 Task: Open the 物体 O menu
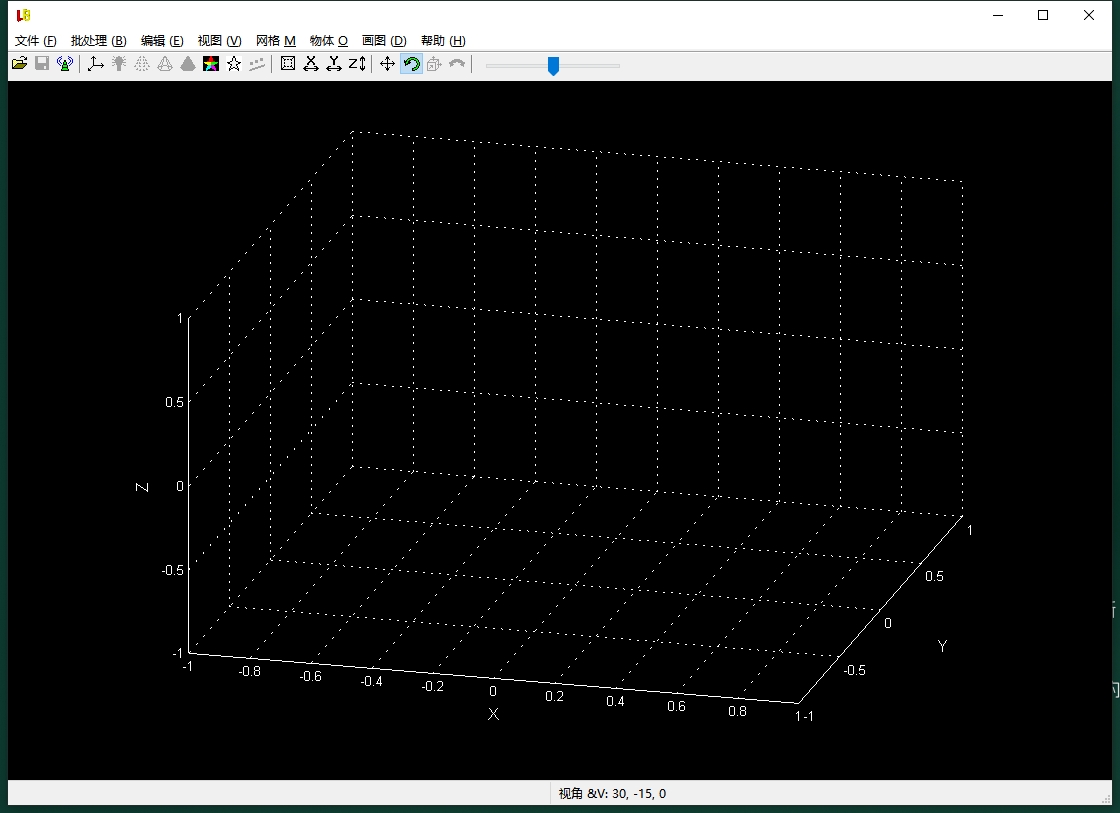click(329, 41)
